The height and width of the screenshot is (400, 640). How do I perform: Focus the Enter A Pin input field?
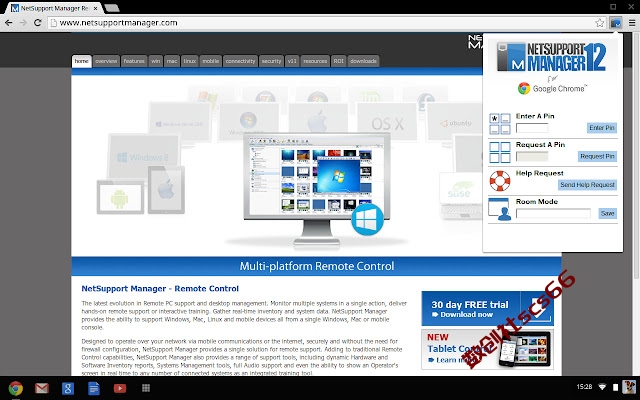(x=532, y=128)
